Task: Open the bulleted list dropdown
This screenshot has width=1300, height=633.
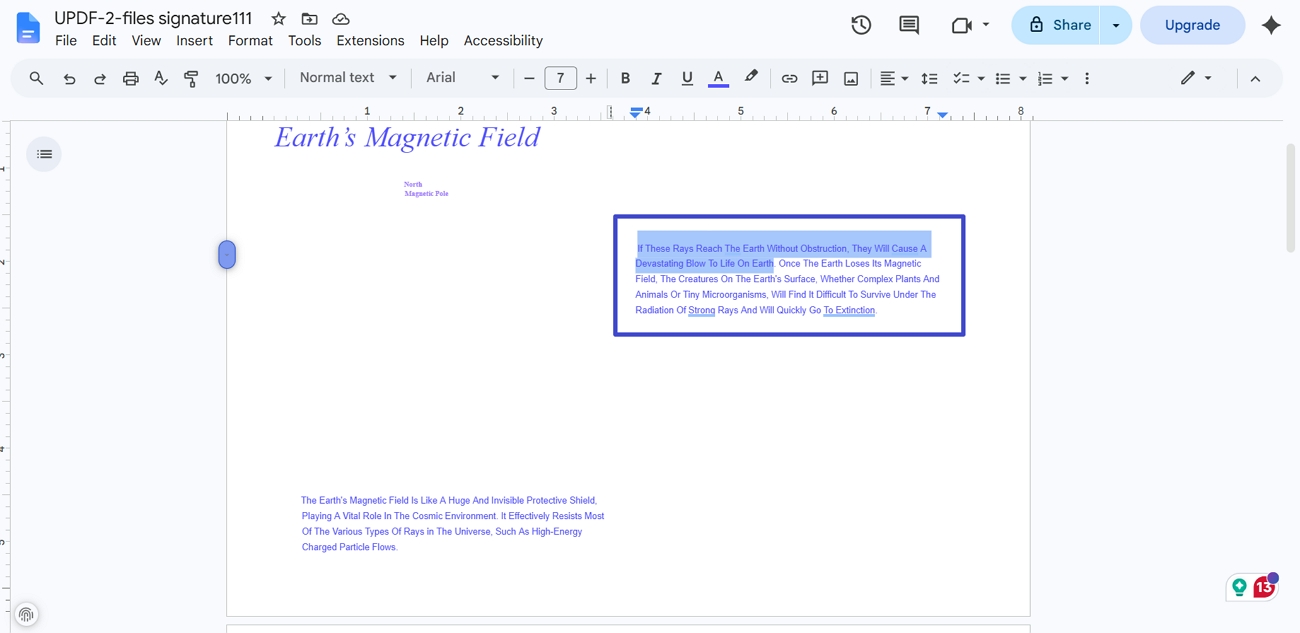Action: [x=1011, y=78]
